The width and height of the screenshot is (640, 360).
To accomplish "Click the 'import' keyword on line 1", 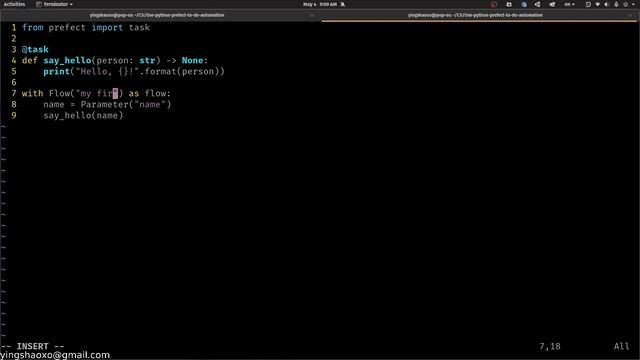I will click(107, 27).
